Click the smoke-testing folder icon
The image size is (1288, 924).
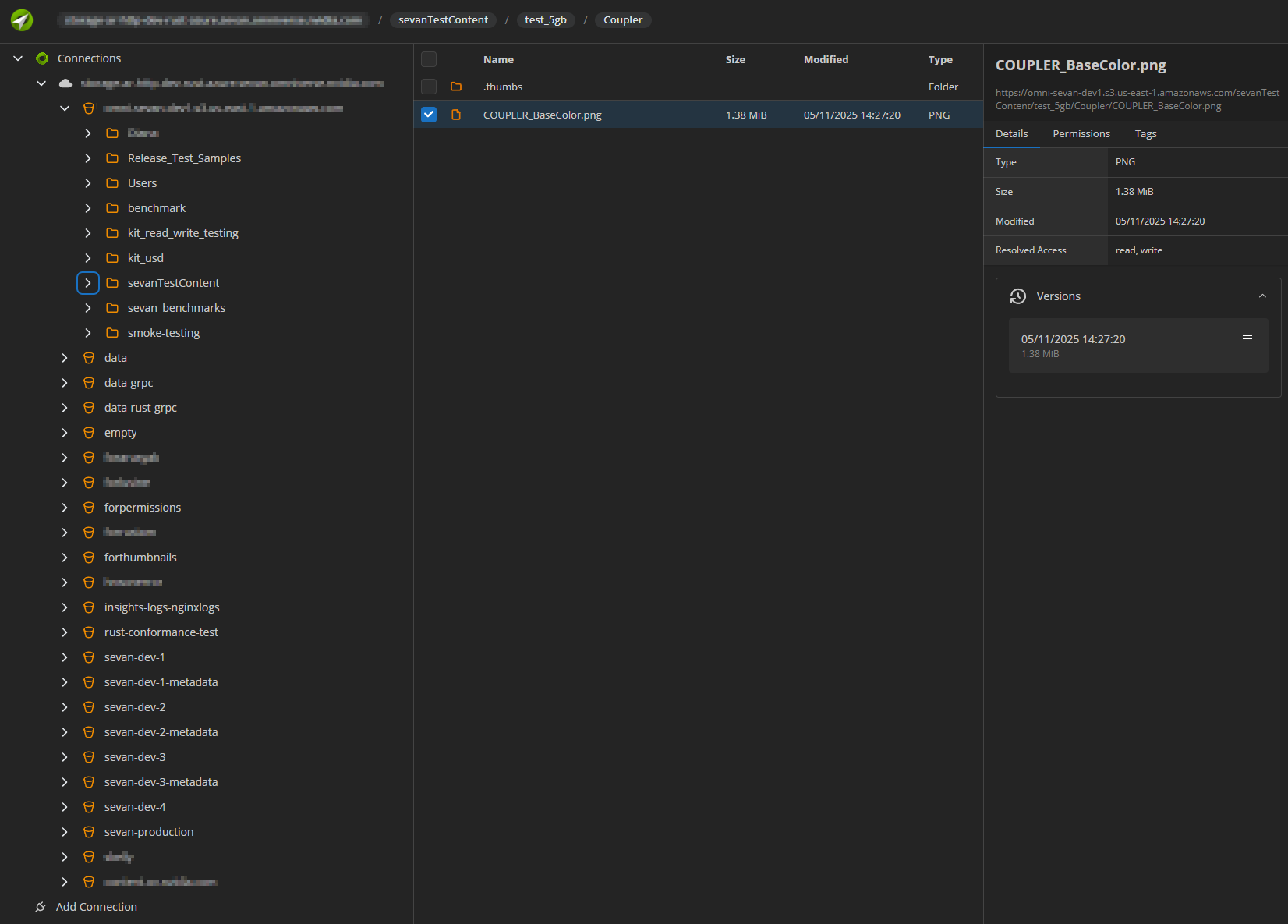click(112, 333)
